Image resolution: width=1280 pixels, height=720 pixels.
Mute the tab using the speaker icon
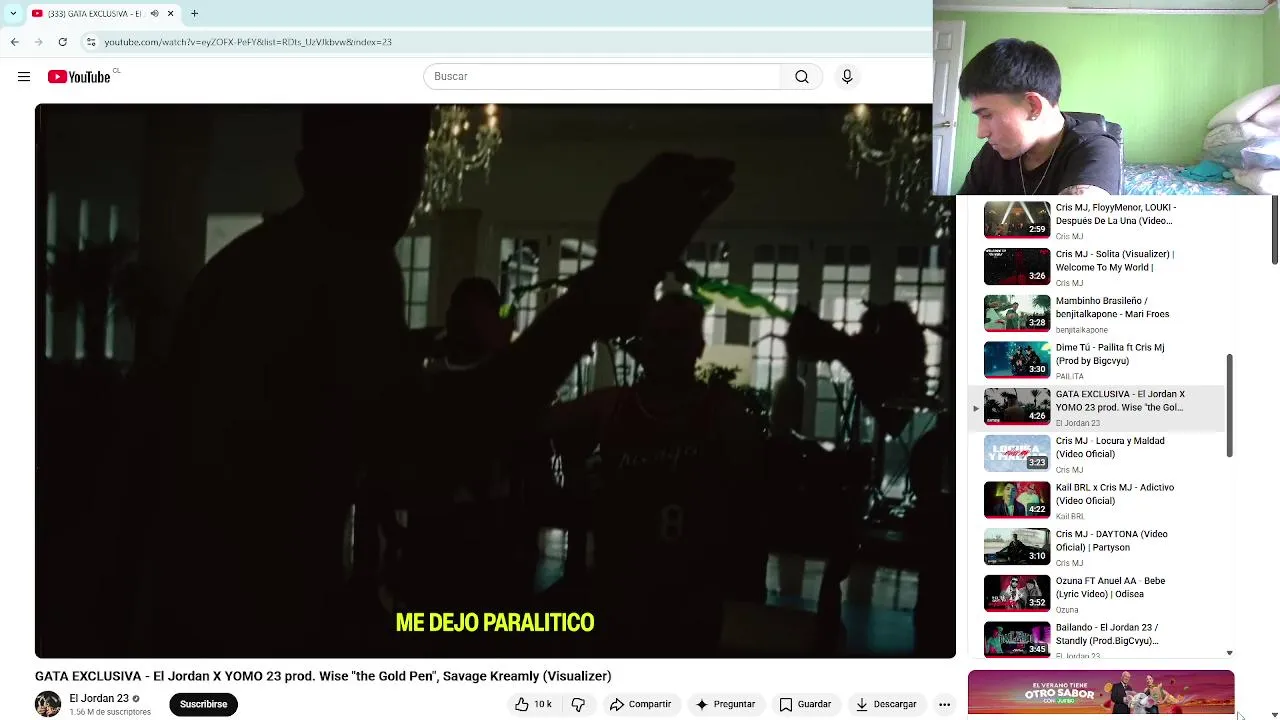(154, 14)
